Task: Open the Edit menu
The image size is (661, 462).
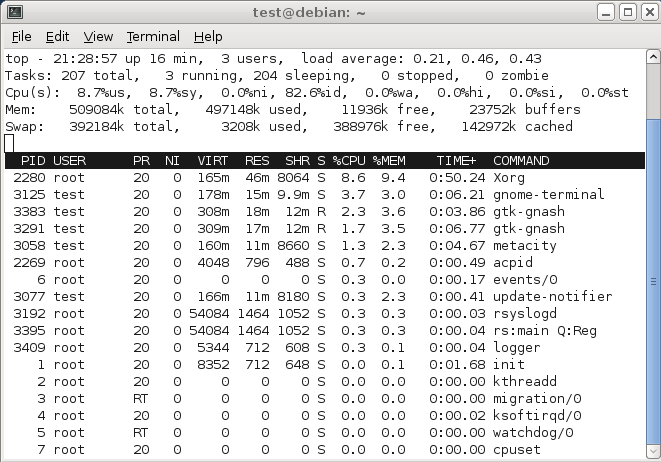Action: click(x=57, y=37)
